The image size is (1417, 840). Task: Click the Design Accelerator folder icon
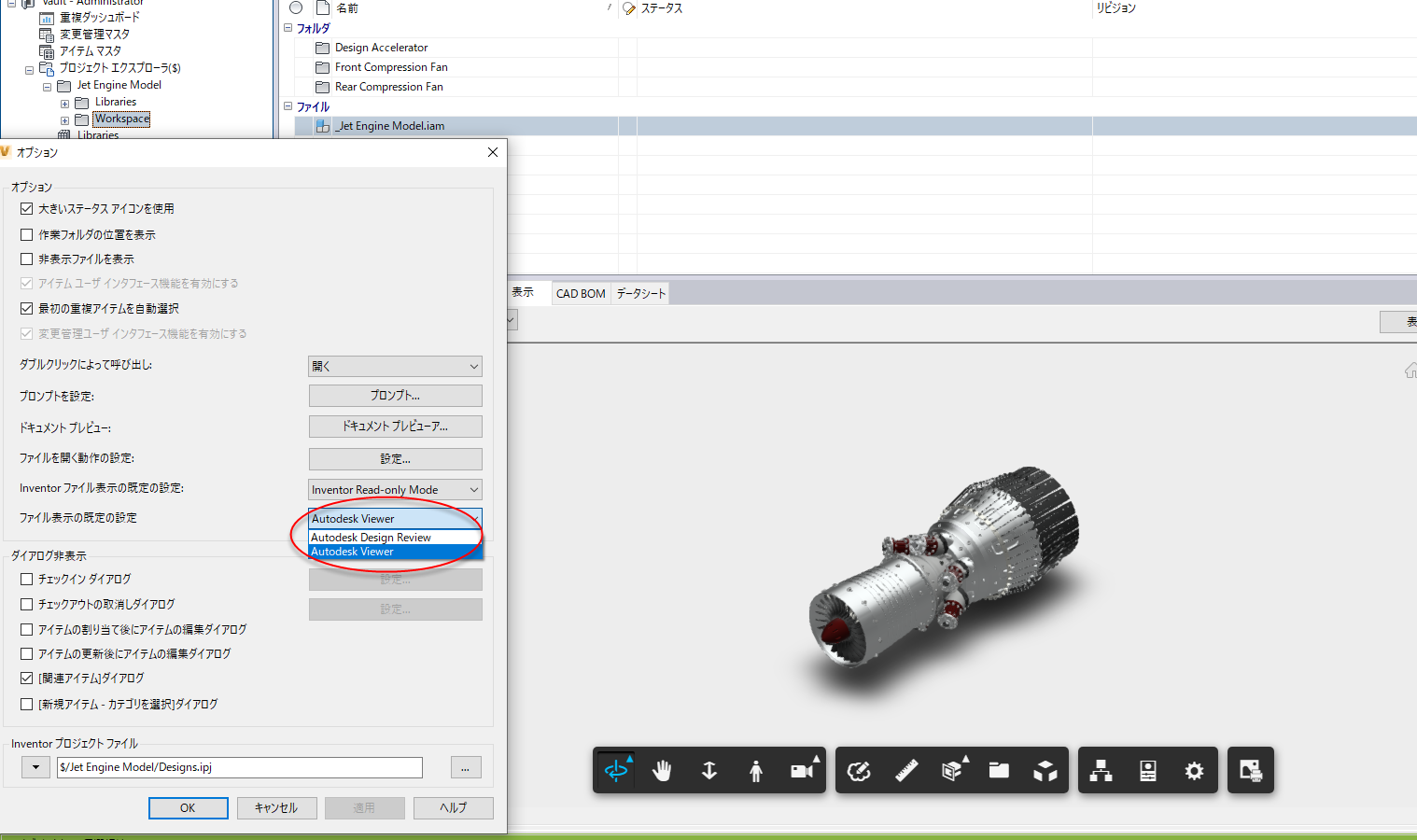click(x=323, y=48)
